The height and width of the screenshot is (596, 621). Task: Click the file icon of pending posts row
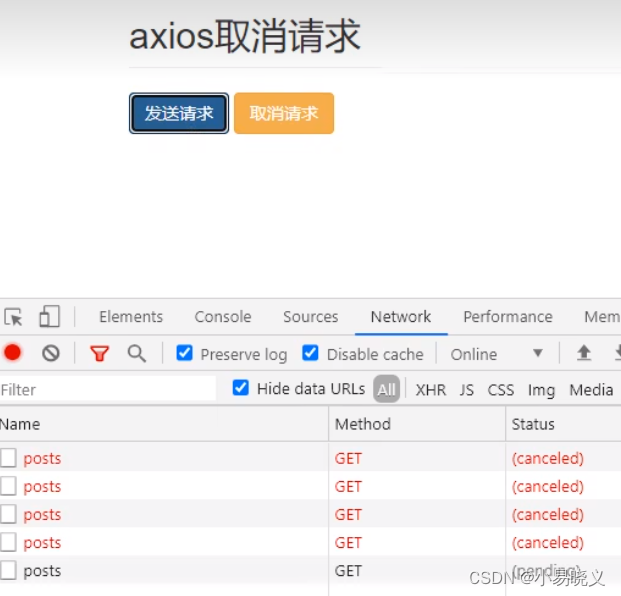click(x=8, y=570)
